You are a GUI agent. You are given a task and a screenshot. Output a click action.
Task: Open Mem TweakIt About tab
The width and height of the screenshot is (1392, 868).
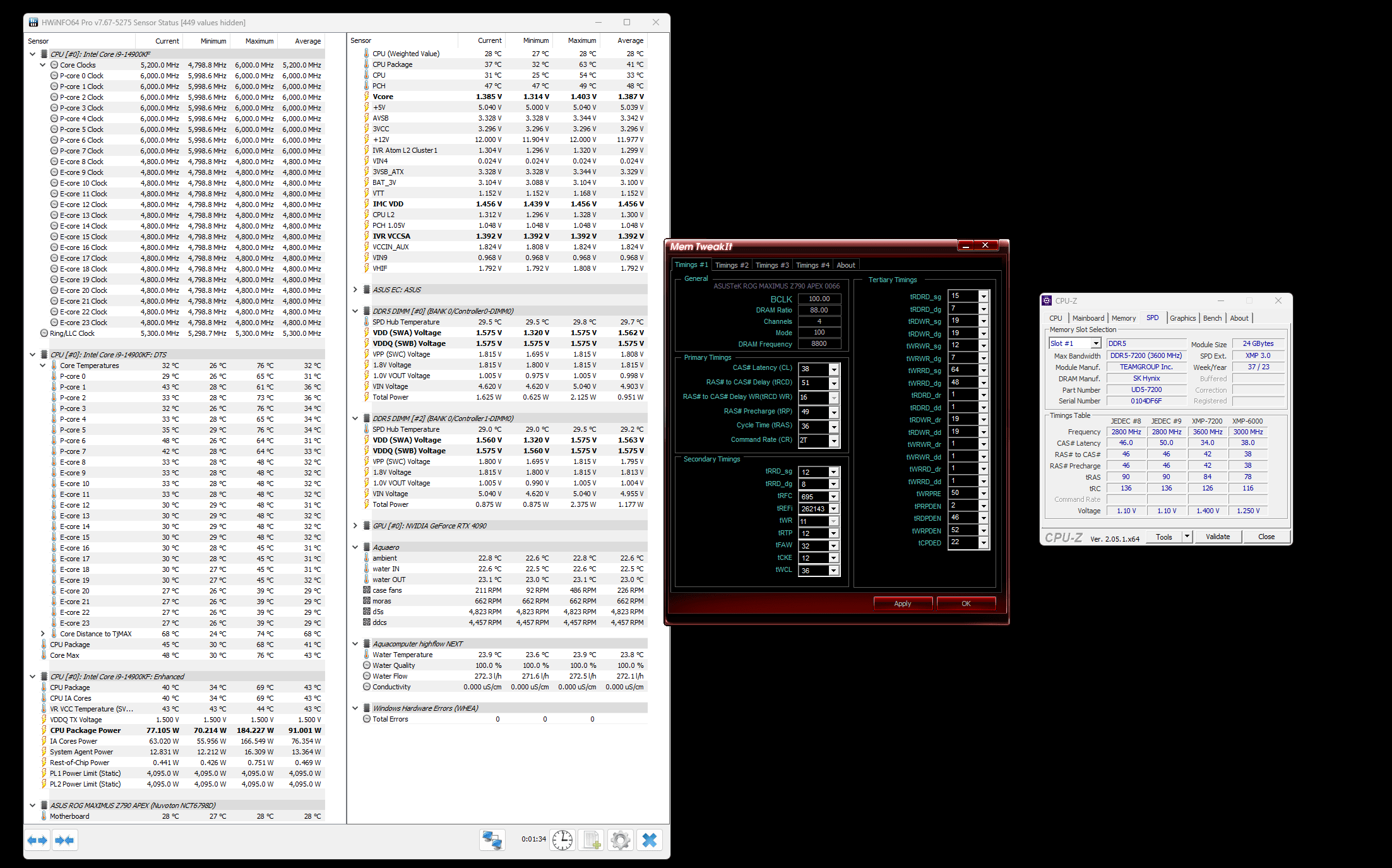click(x=846, y=265)
